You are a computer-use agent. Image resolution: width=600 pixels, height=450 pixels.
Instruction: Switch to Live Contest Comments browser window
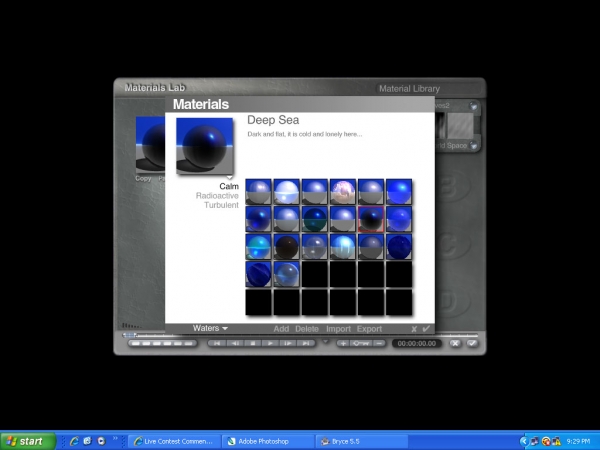(174, 441)
